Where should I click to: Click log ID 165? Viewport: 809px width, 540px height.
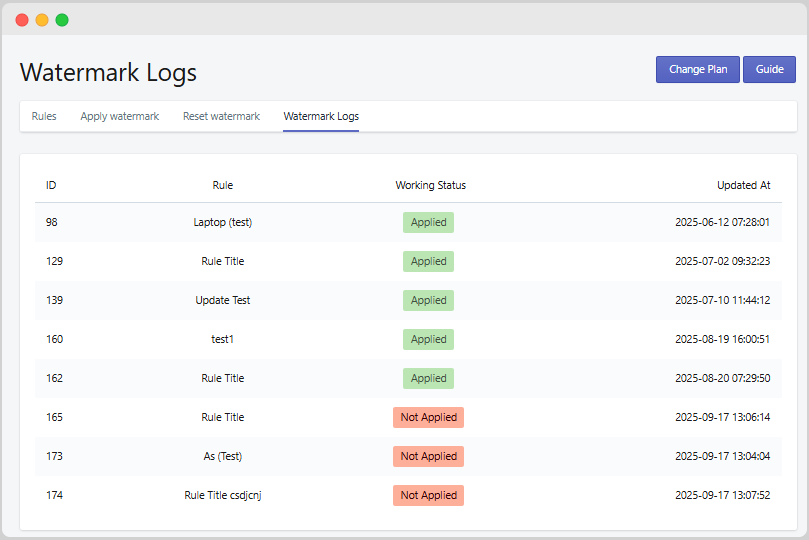click(x=54, y=417)
